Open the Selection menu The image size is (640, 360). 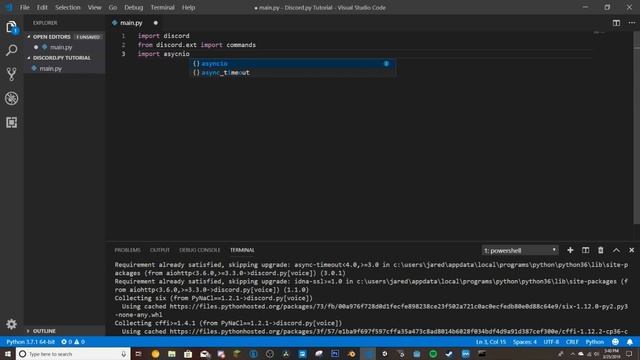click(68, 7)
